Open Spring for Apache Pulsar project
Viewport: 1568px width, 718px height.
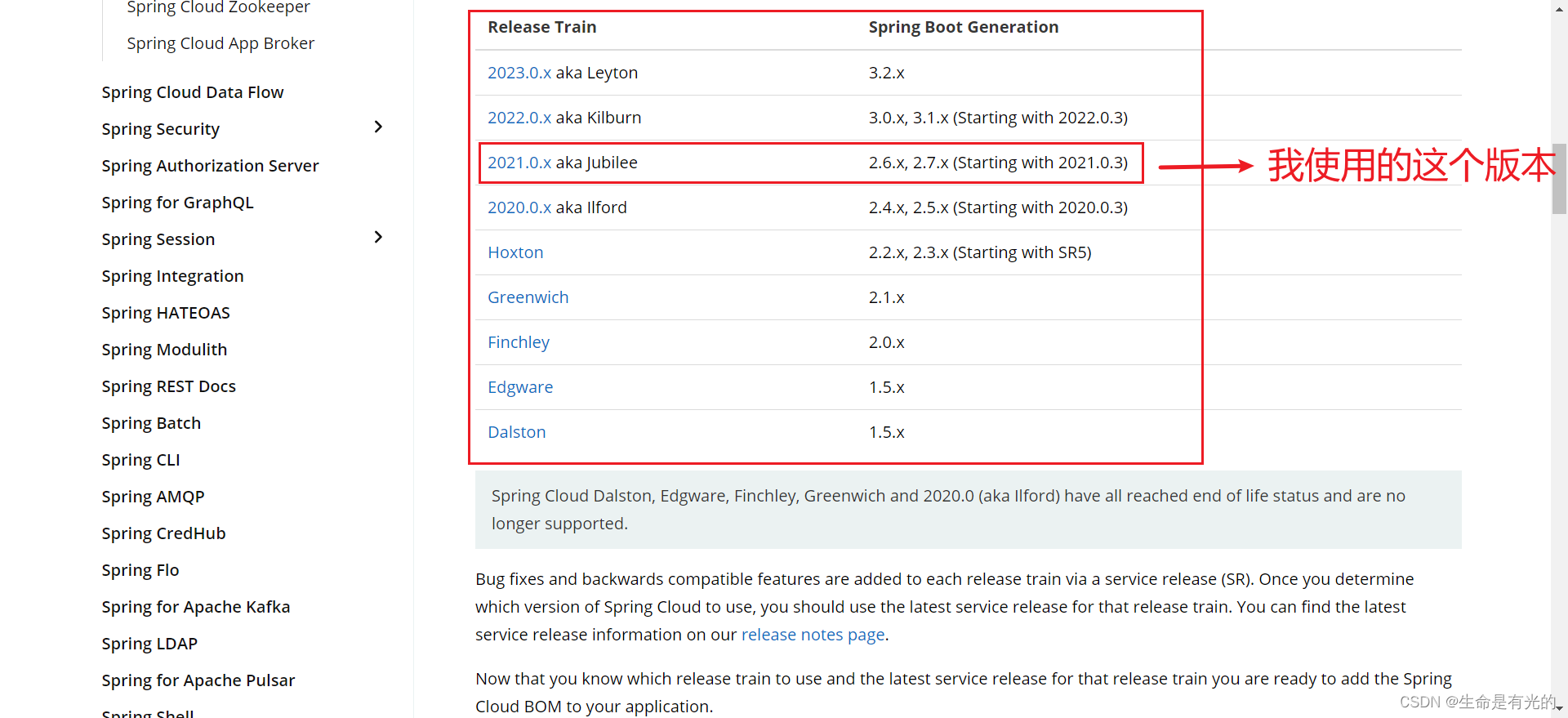(x=198, y=680)
